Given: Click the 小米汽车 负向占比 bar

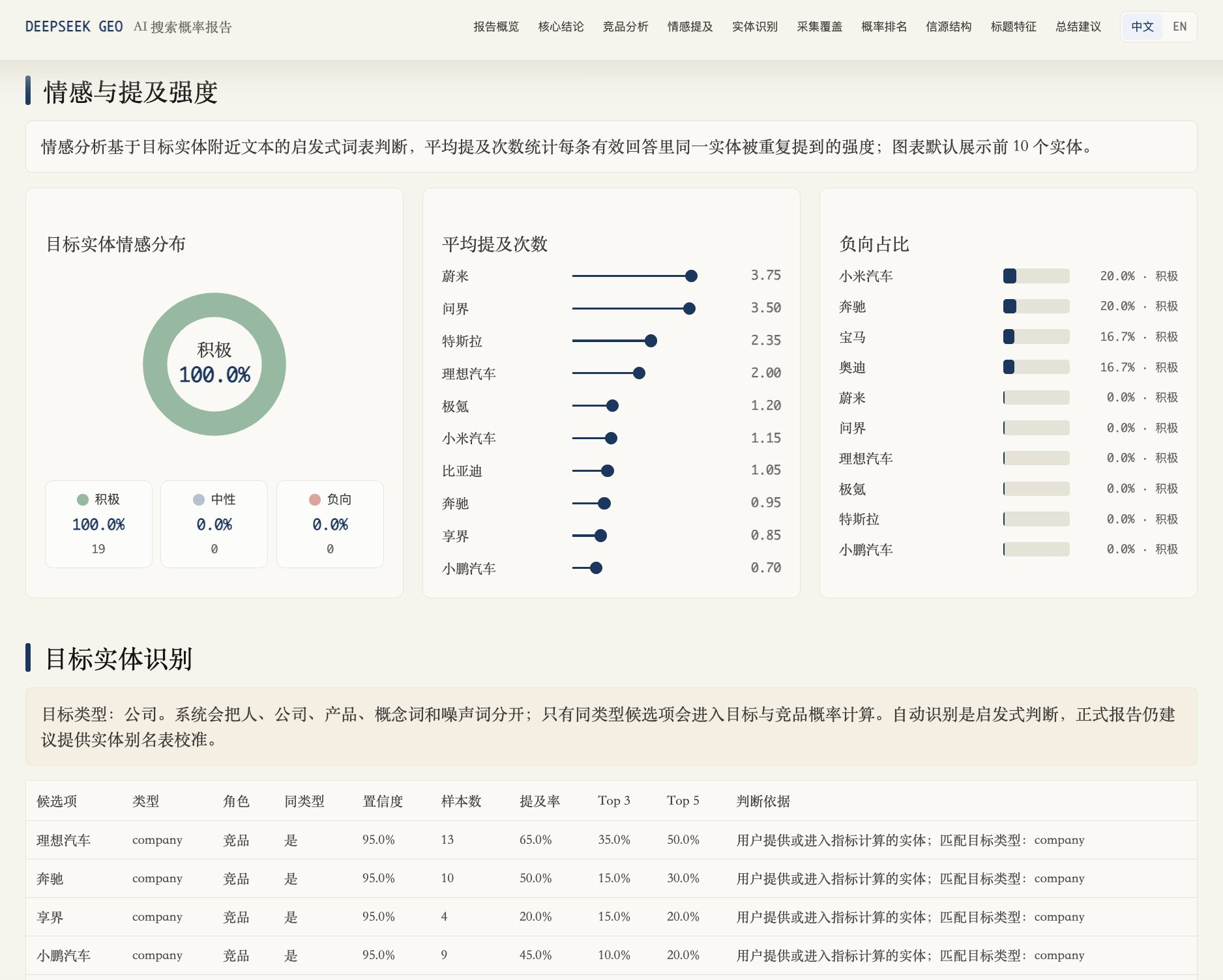Looking at the screenshot, I should [x=1036, y=276].
